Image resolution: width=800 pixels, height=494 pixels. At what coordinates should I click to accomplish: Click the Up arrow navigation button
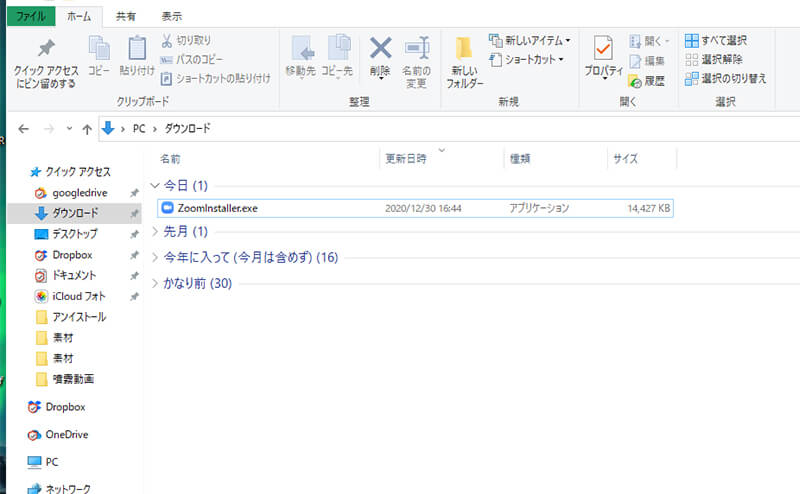pyautogui.click(x=87, y=129)
